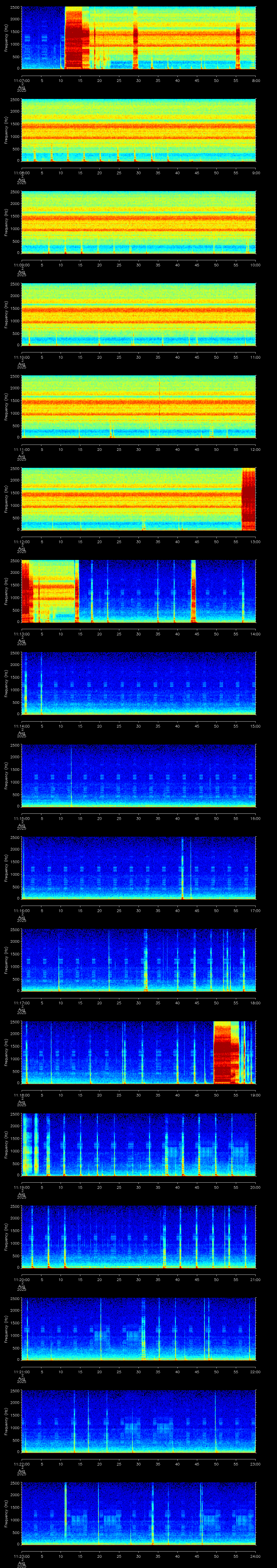Select the spectrogram row starting 11:14:00
Image resolution: width=277 pixels, height=1568 pixels.
[139, 683]
